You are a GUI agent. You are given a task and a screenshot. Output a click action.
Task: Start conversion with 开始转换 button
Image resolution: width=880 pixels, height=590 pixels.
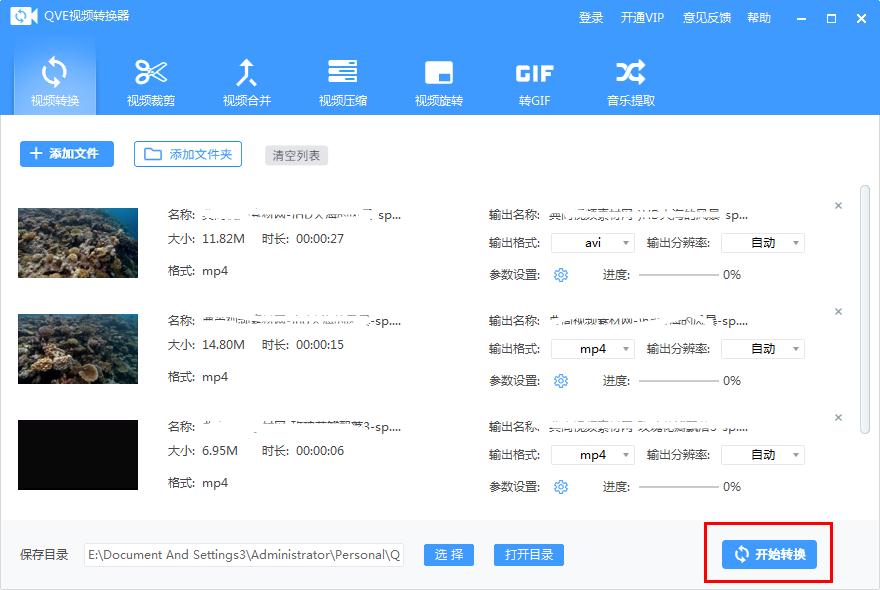tap(768, 554)
